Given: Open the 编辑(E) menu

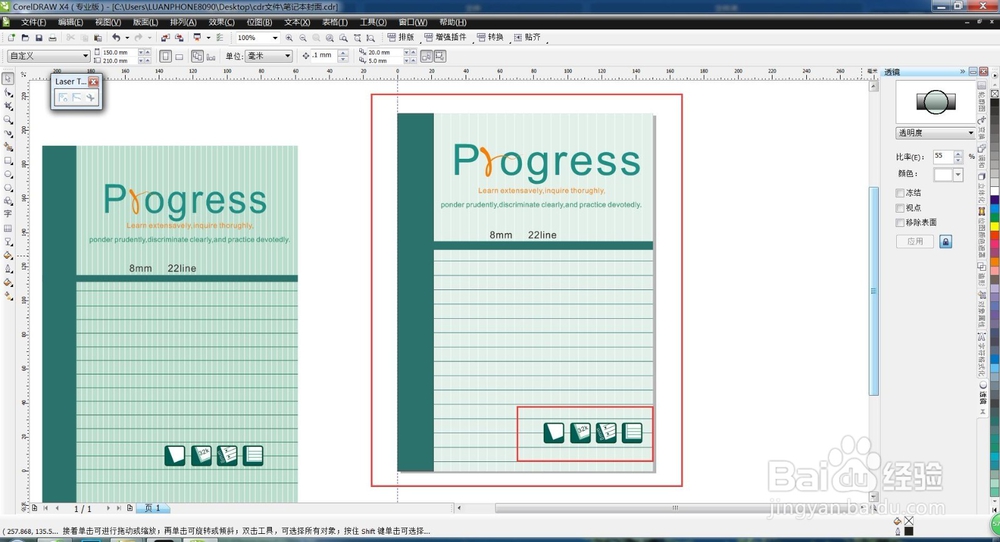Looking at the screenshot, I should tap(70, 22).
